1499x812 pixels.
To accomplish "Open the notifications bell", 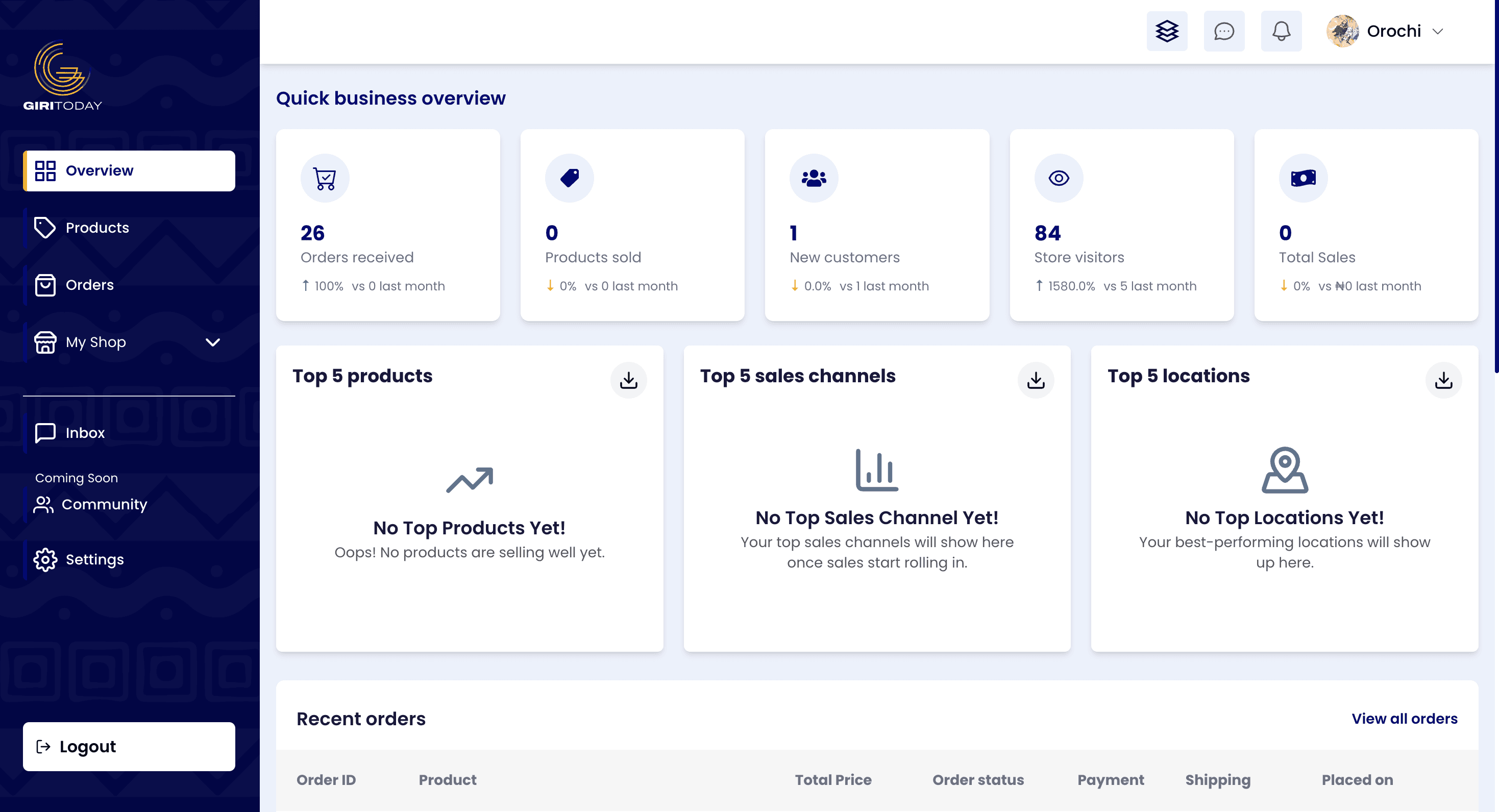I will point(1281,31).
